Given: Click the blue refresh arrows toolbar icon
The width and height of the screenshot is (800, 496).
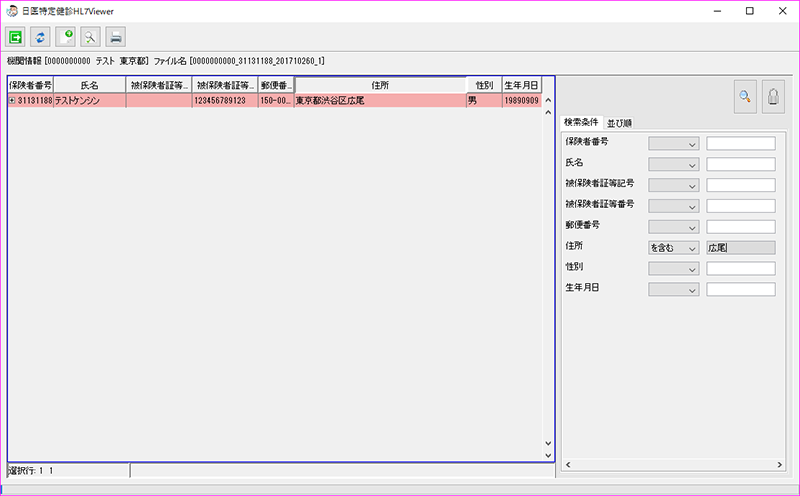Looking at the screenshot, I should 41,37.
